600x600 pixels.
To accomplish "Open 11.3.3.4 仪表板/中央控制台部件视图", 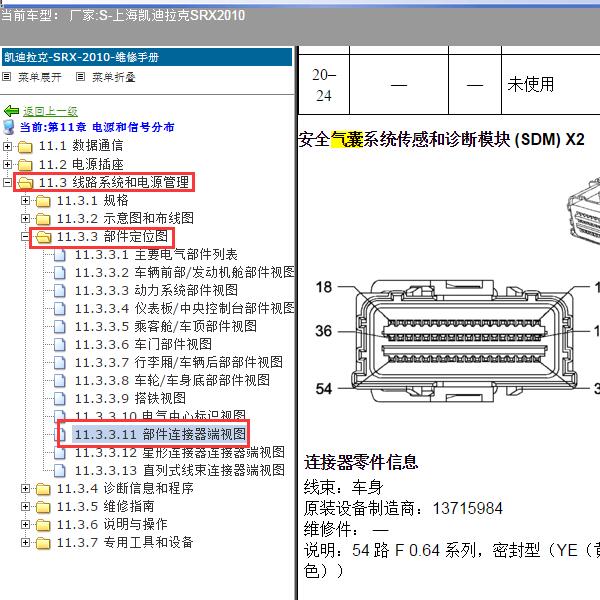I will click(184, 308).
